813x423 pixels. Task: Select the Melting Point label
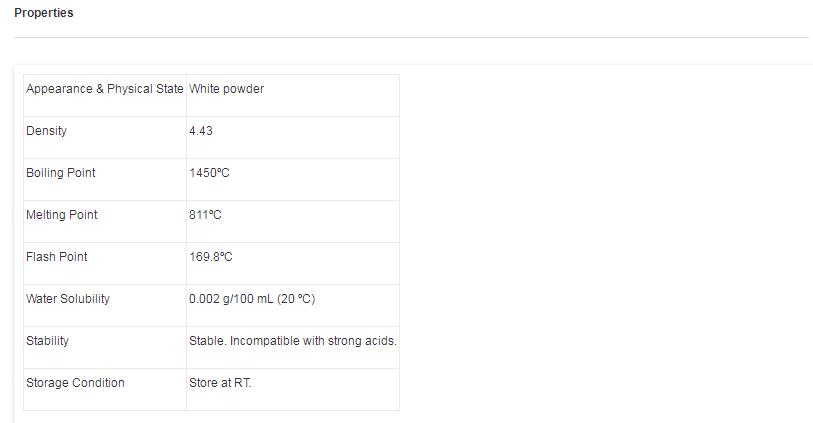click(62, 215)
